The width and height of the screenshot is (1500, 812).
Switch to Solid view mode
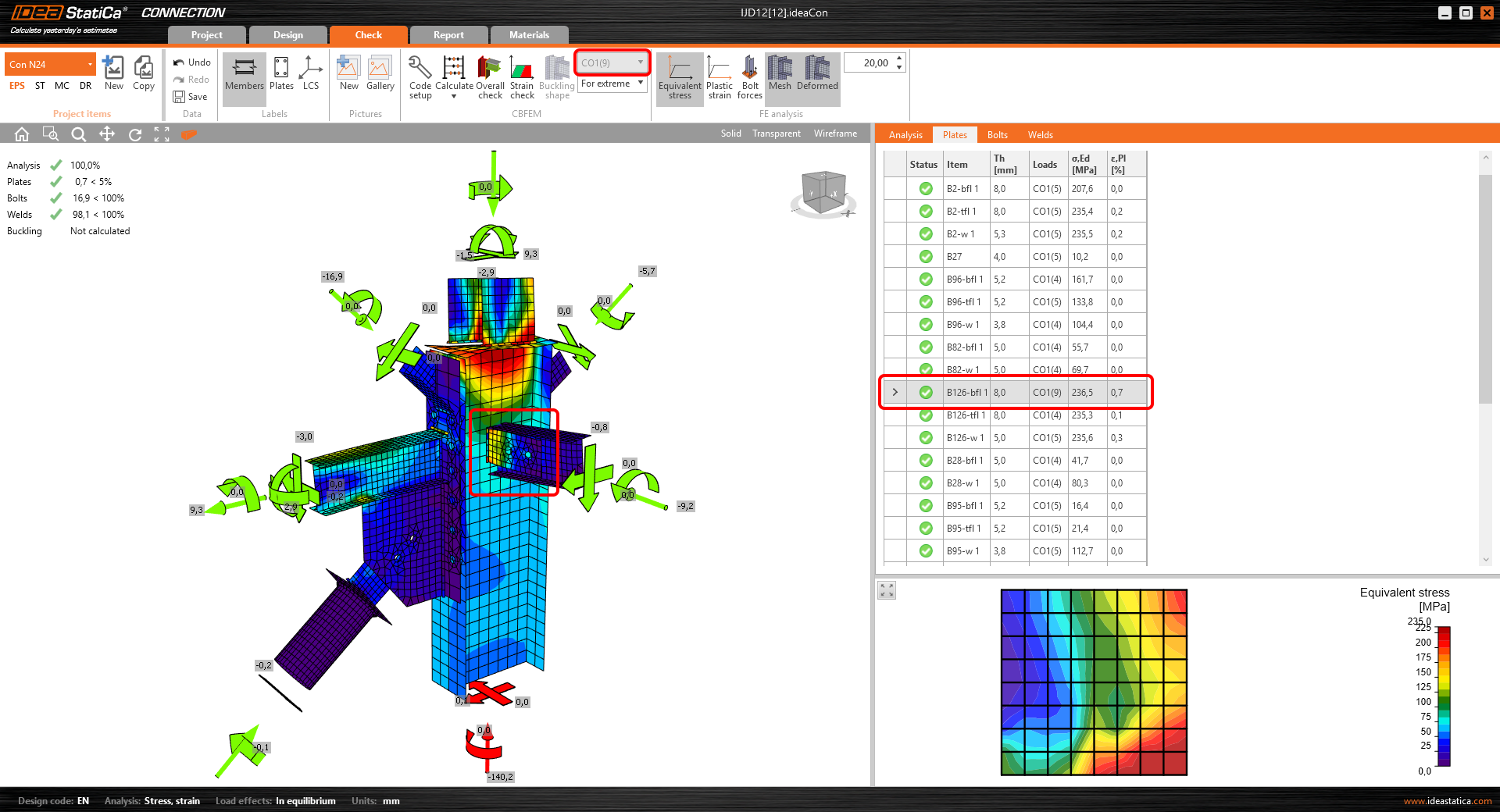731,134
